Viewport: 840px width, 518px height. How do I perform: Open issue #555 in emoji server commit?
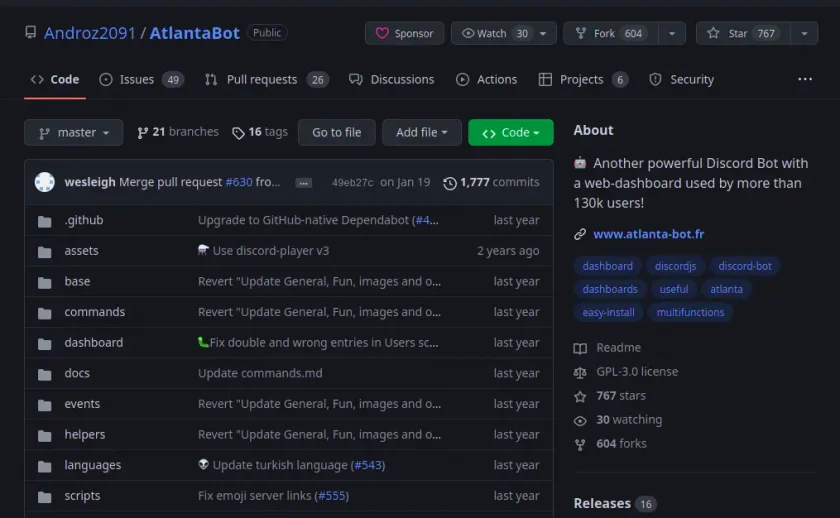click(x=332, y=496)
